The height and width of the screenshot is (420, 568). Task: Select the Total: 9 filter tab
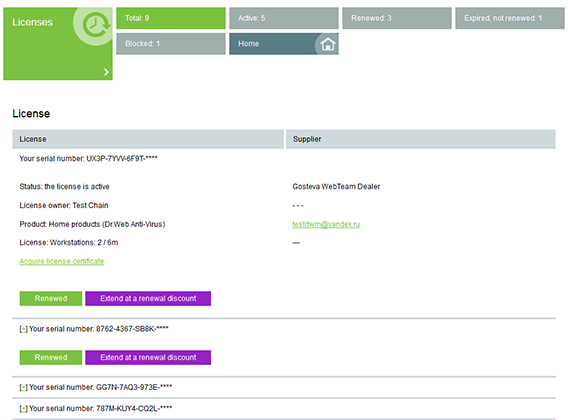(171, 18)
